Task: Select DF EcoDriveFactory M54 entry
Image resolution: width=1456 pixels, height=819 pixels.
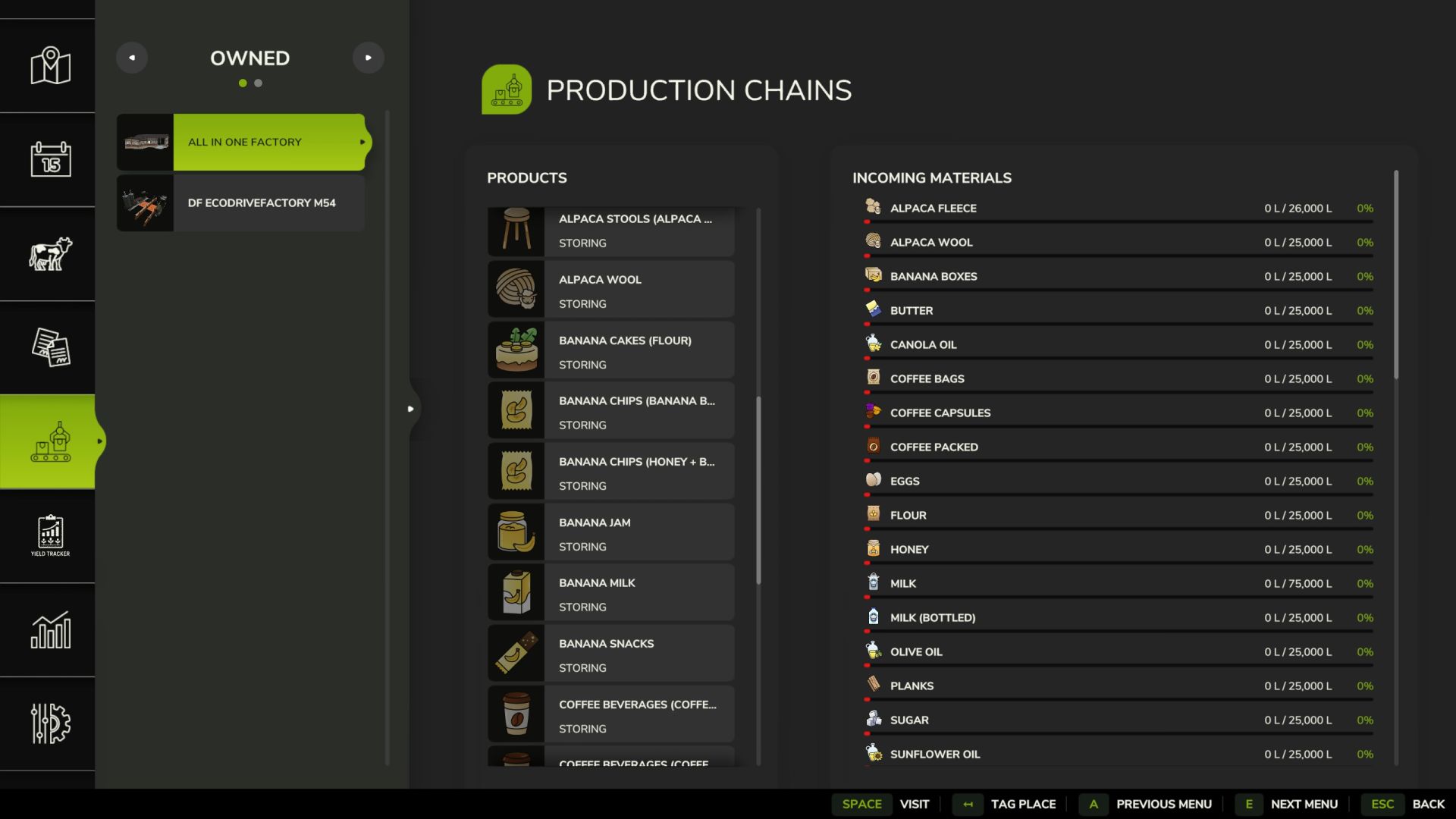Action: click(240, 202)
